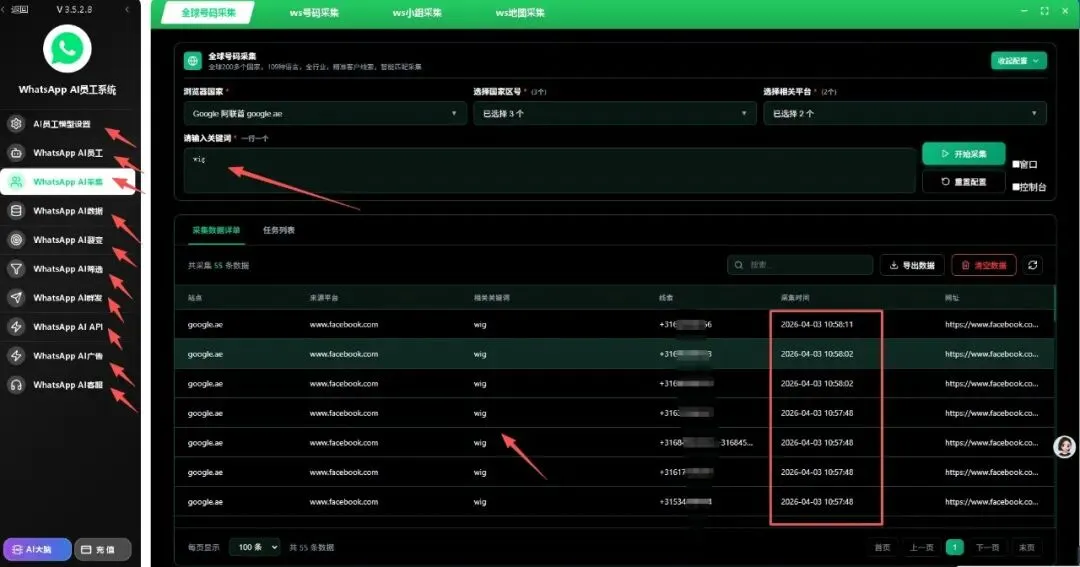Image resolution: width=1080 pixels, height=567 pixels.
Task: Go to the 末页 last page
Action: [1026, 547]
